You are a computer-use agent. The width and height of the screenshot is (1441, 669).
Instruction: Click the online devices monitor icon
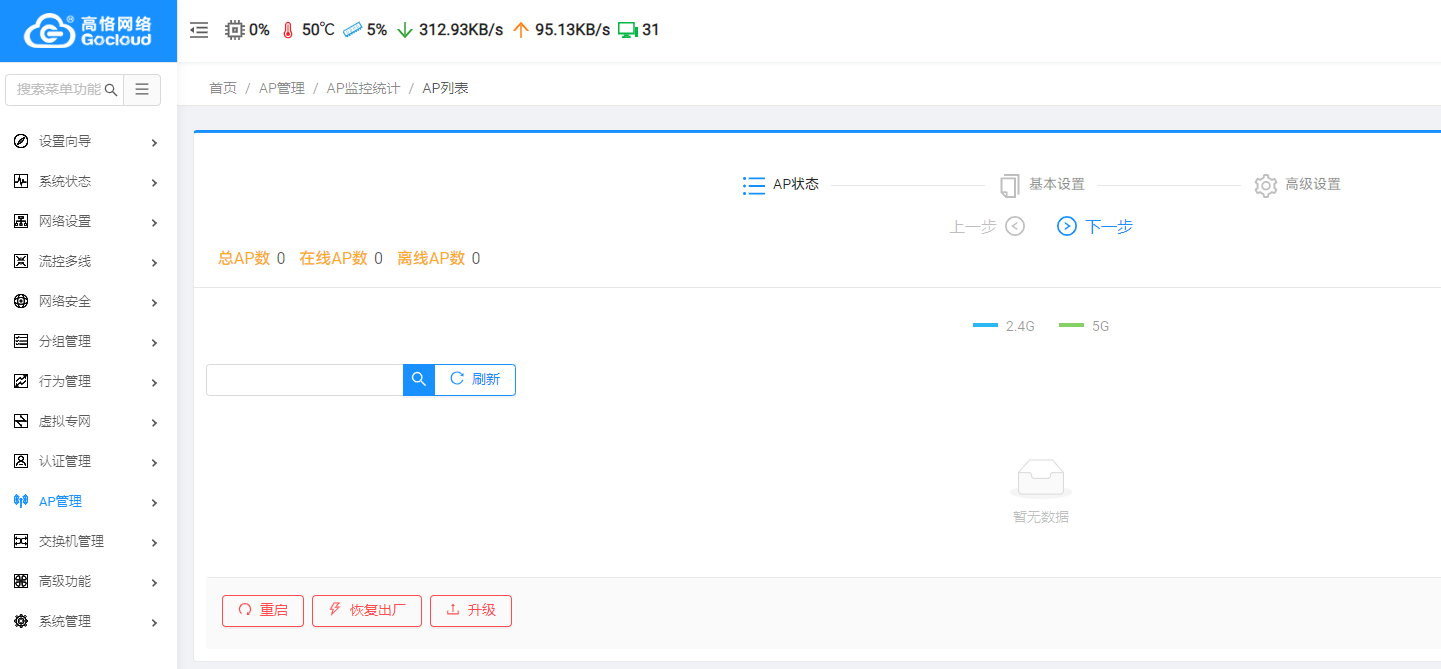point(628,30)
